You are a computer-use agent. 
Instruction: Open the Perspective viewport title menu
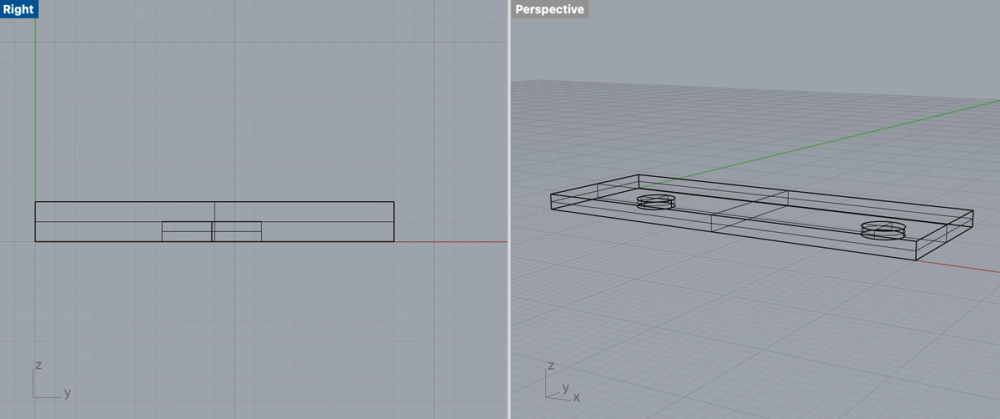tap(549, 9)
